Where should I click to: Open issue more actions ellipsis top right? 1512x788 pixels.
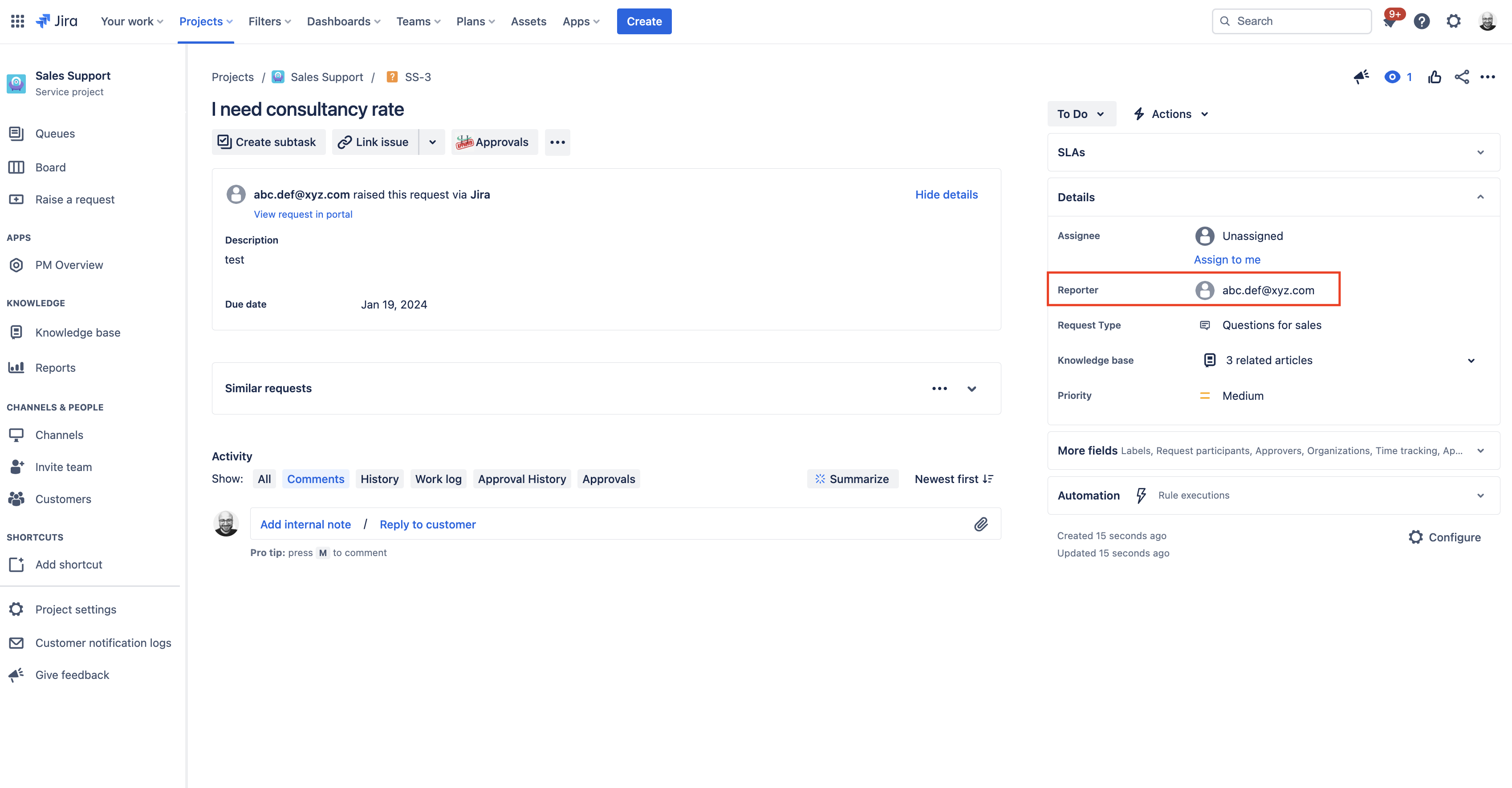click(1488, 77)
